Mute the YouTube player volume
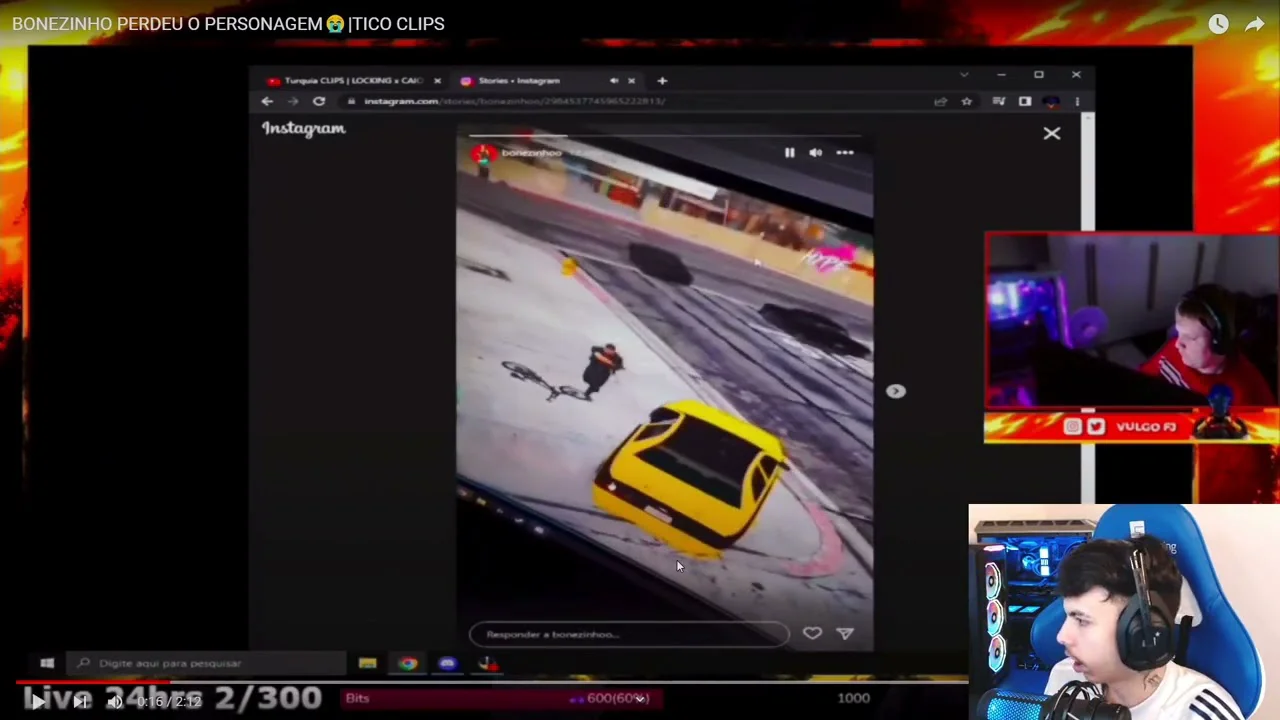 click(x=115, y=702)
